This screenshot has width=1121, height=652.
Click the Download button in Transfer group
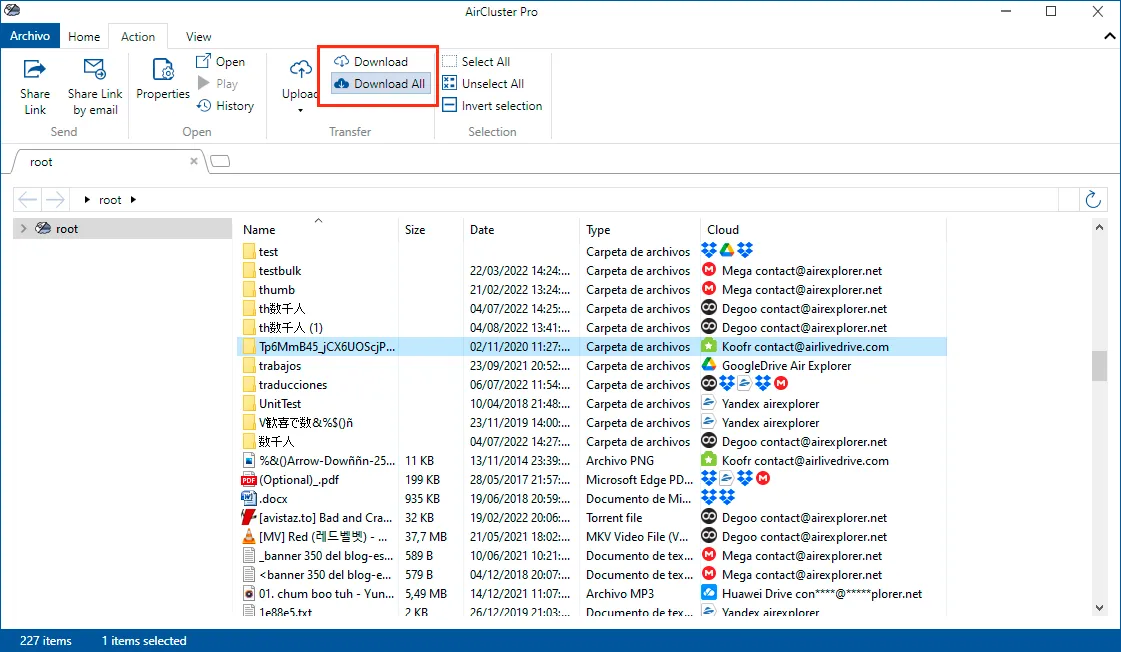point(371,61)
